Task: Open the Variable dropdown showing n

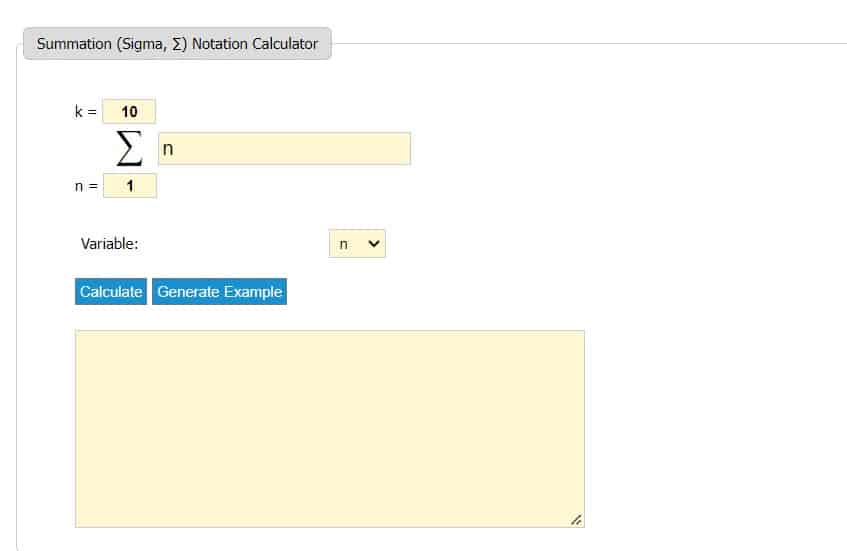Action: pos(357,244)
